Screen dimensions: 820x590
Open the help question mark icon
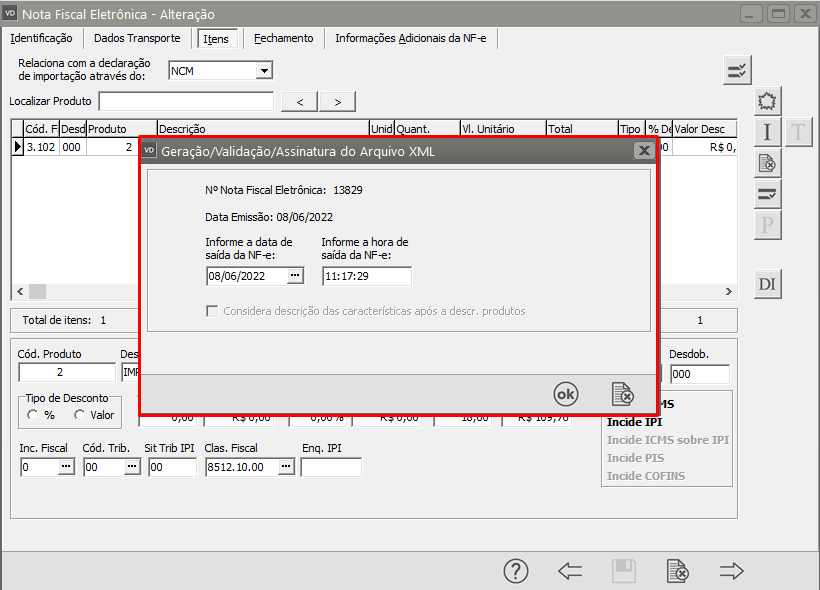(x=515, y=571)
